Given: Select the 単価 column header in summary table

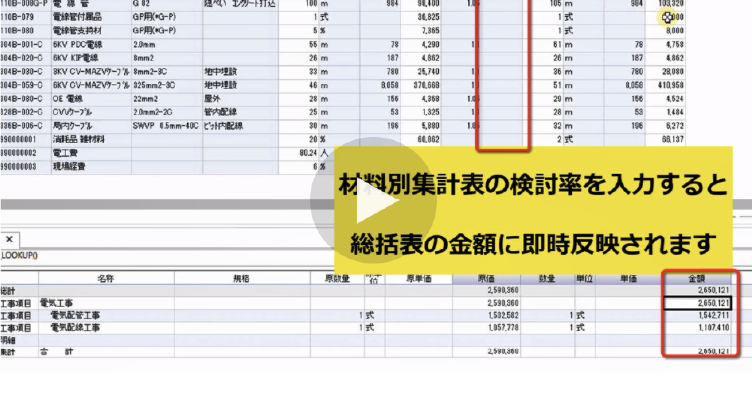Looking at the screenshot, I should coord(628,279).
